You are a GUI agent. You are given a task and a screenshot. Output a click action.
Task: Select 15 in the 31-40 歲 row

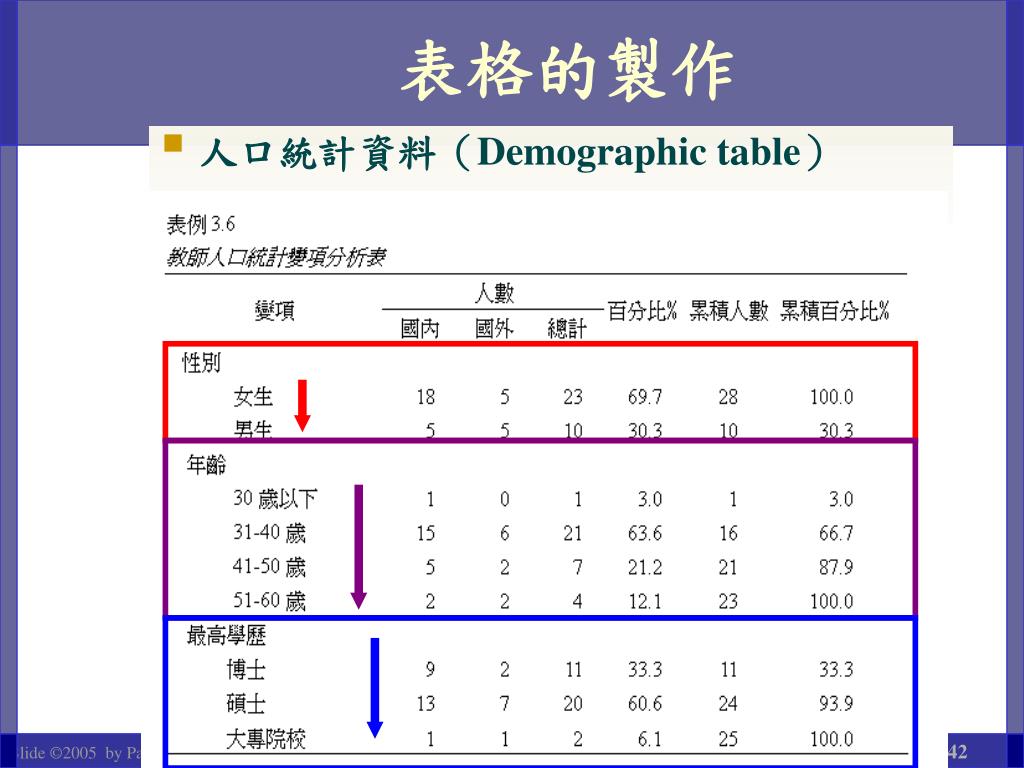point(426,534)
